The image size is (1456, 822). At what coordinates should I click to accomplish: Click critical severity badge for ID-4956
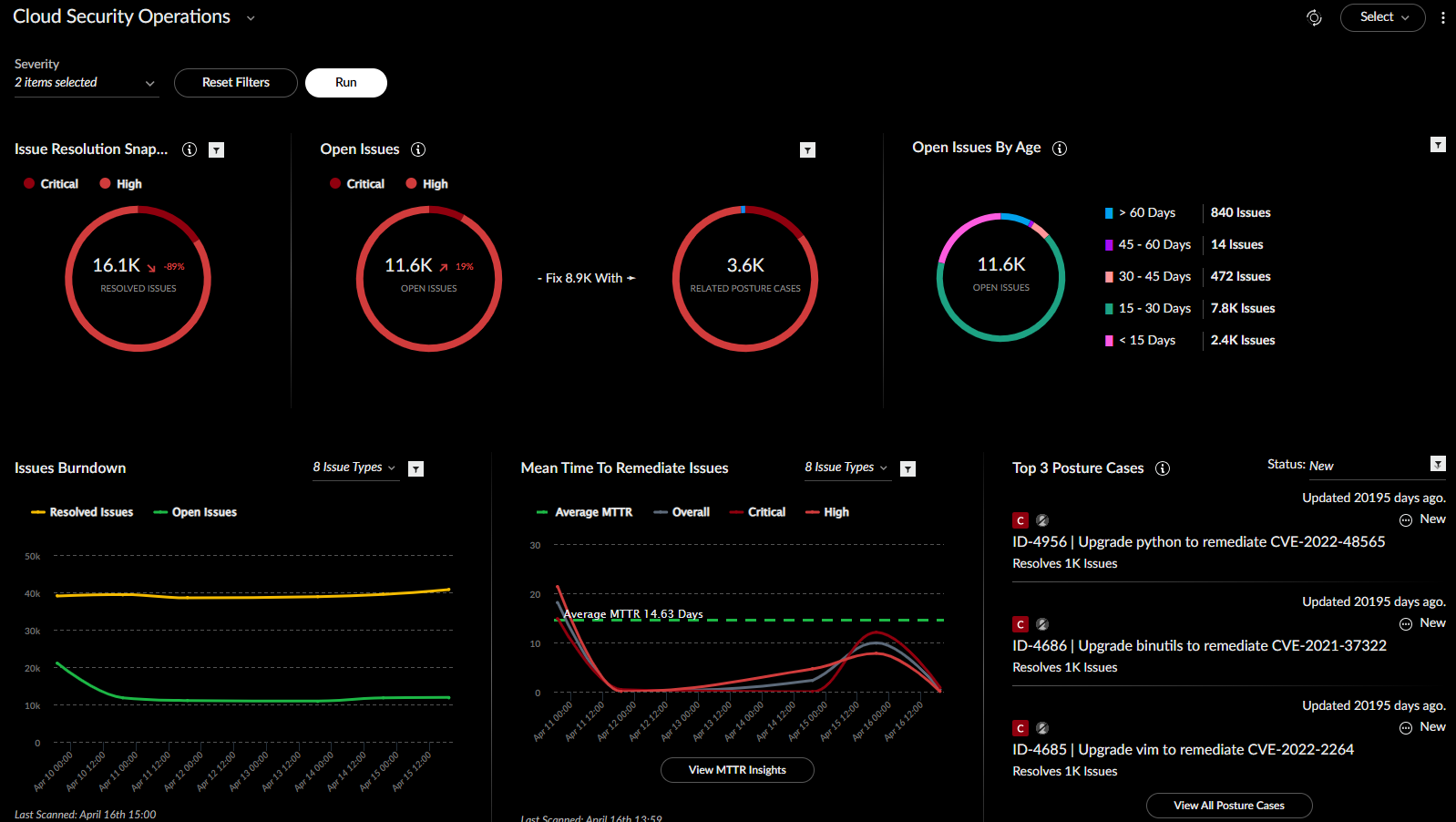pyautogui.click(x=1020, y=520)
